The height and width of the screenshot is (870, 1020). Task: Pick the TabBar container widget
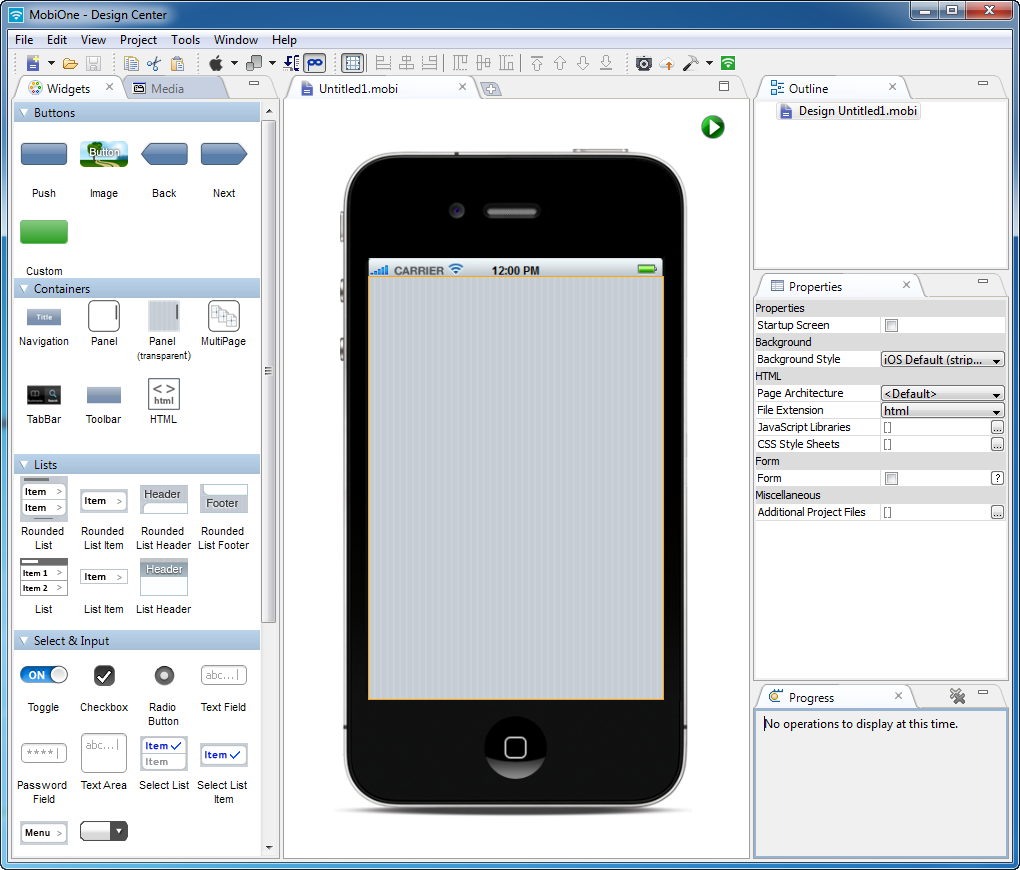pyautogui.click(x=43, y=395)
